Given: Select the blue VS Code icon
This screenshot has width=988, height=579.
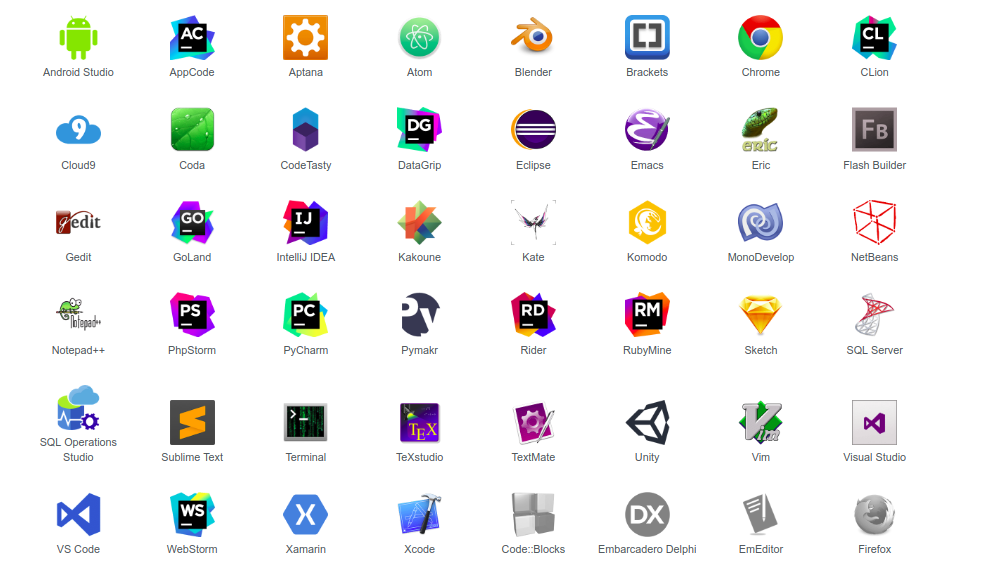Looking at the screenshot, I should [78, 515].
